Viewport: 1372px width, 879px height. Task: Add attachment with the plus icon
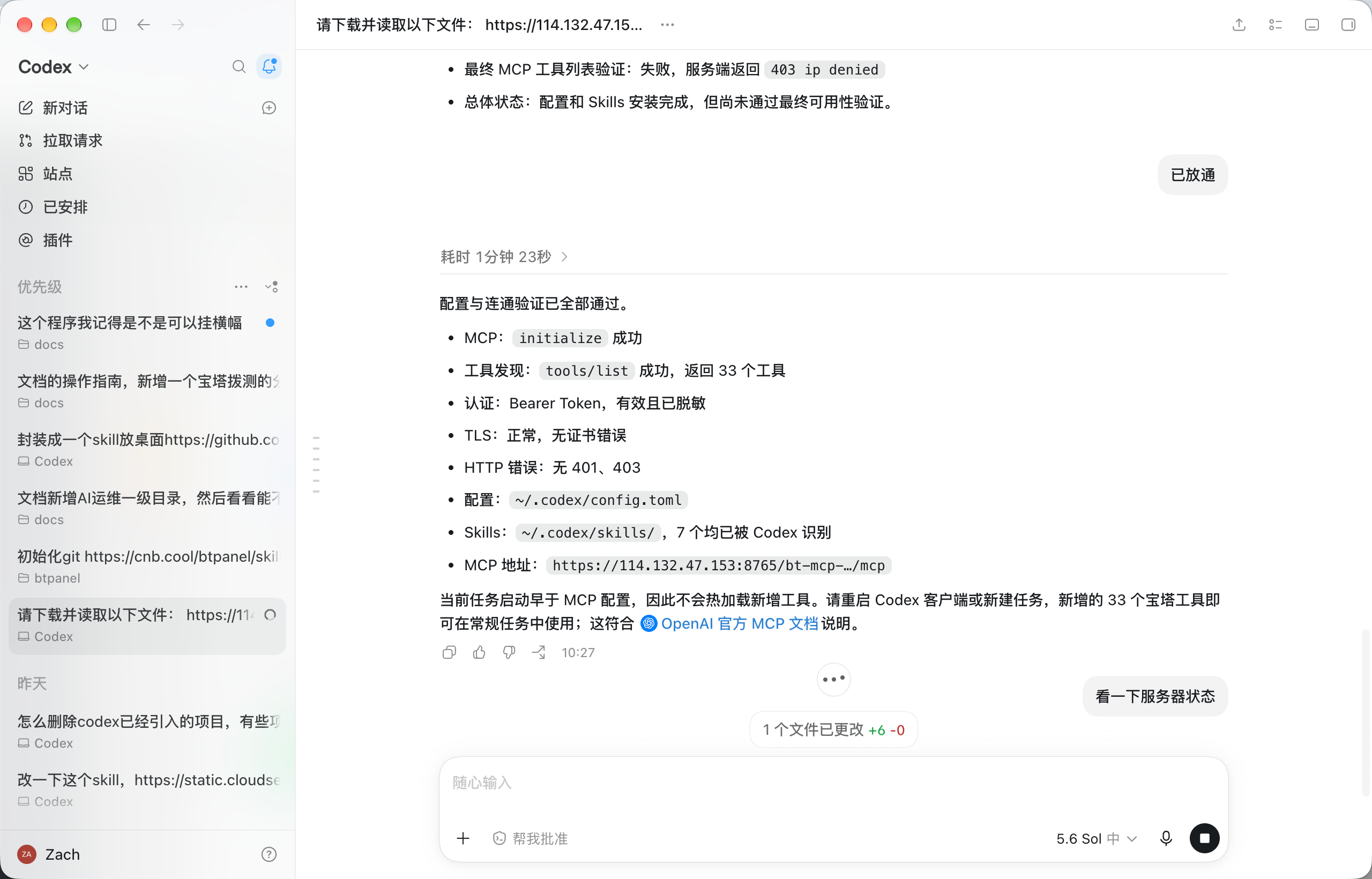tap(463, 838)
